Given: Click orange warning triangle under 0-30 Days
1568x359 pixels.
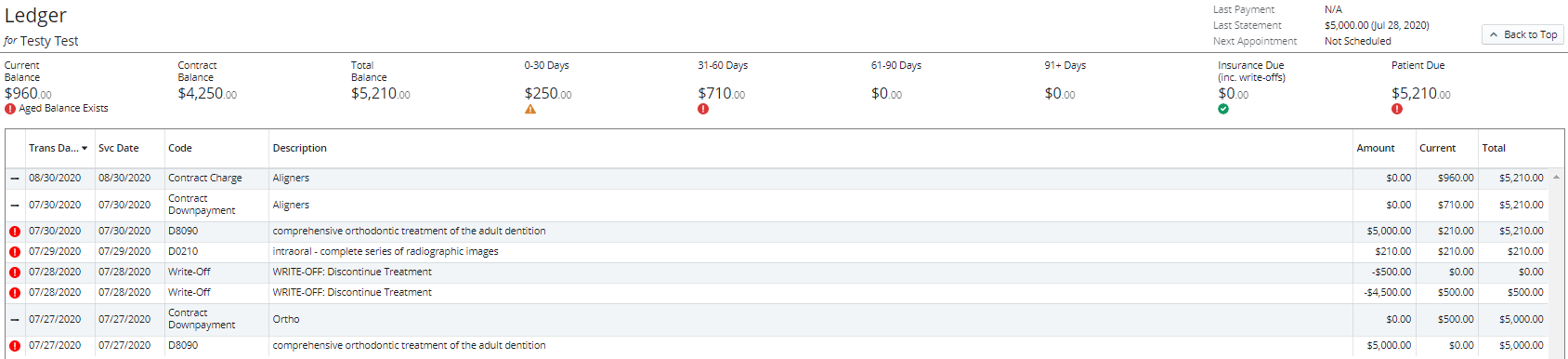Looking at the screenshot, I should coord(530,109).
